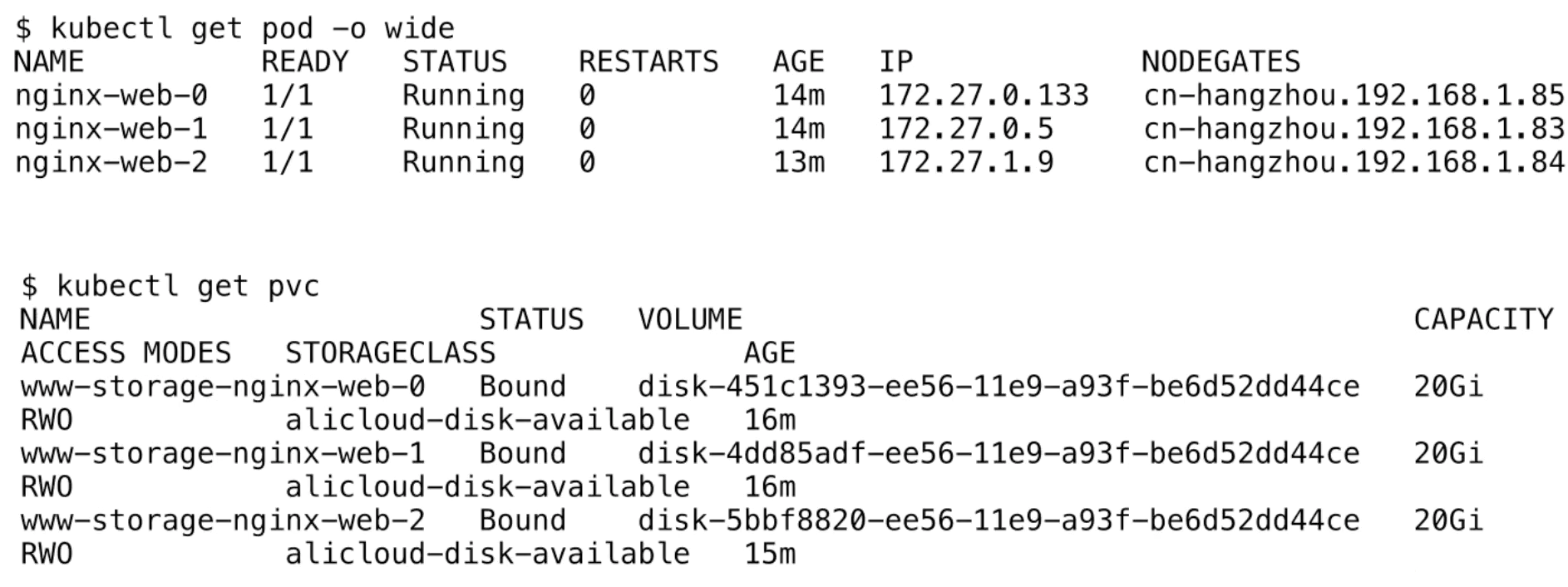This screenshot has height=587, width=1568.
Task: Click node cn-hangzhou.192.168.1.85
Action: point(1354,96)
